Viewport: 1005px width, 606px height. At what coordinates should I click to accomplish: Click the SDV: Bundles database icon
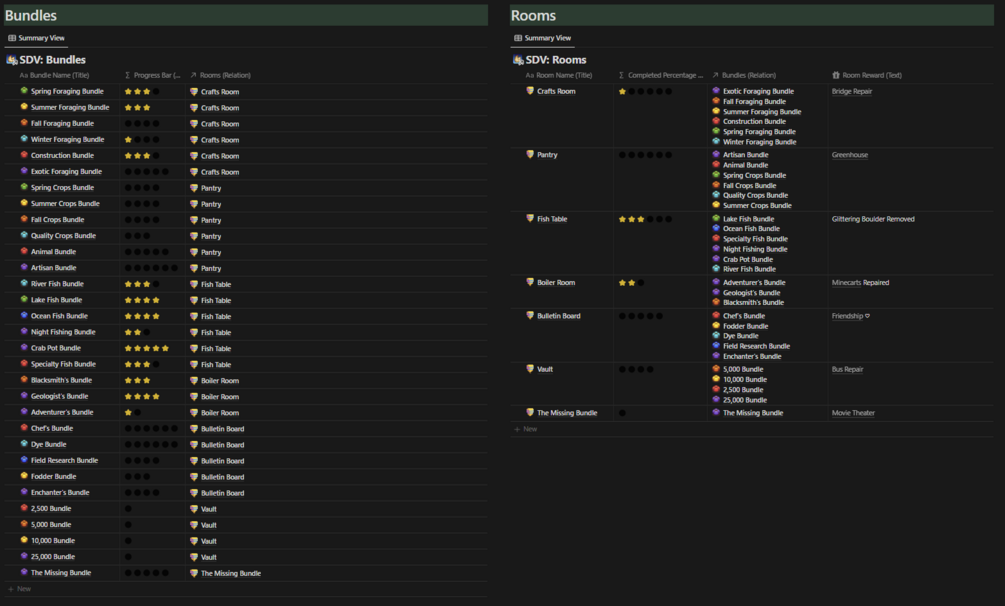coord(12,60)
